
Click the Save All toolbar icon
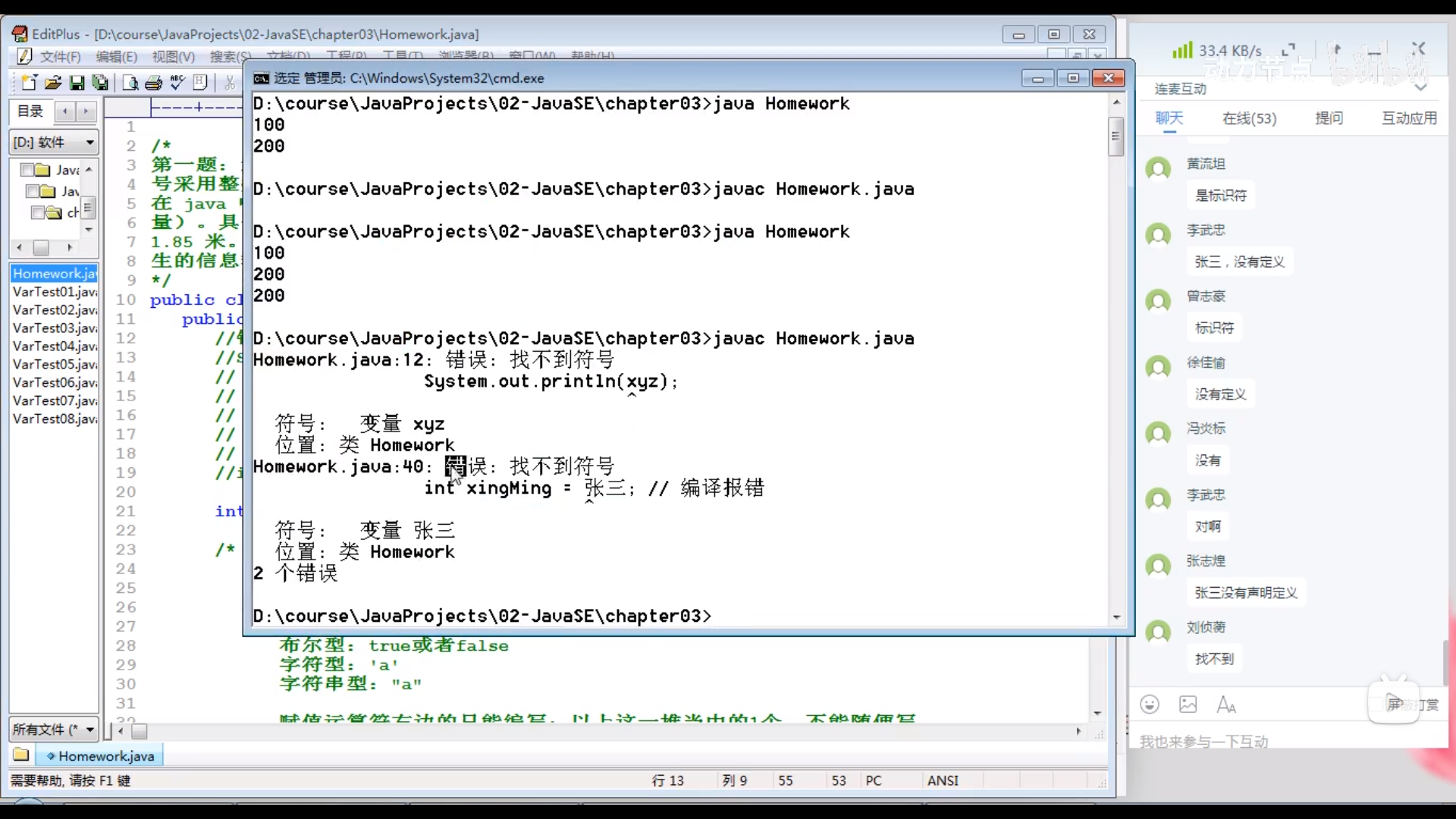click(x=100, y=83)
